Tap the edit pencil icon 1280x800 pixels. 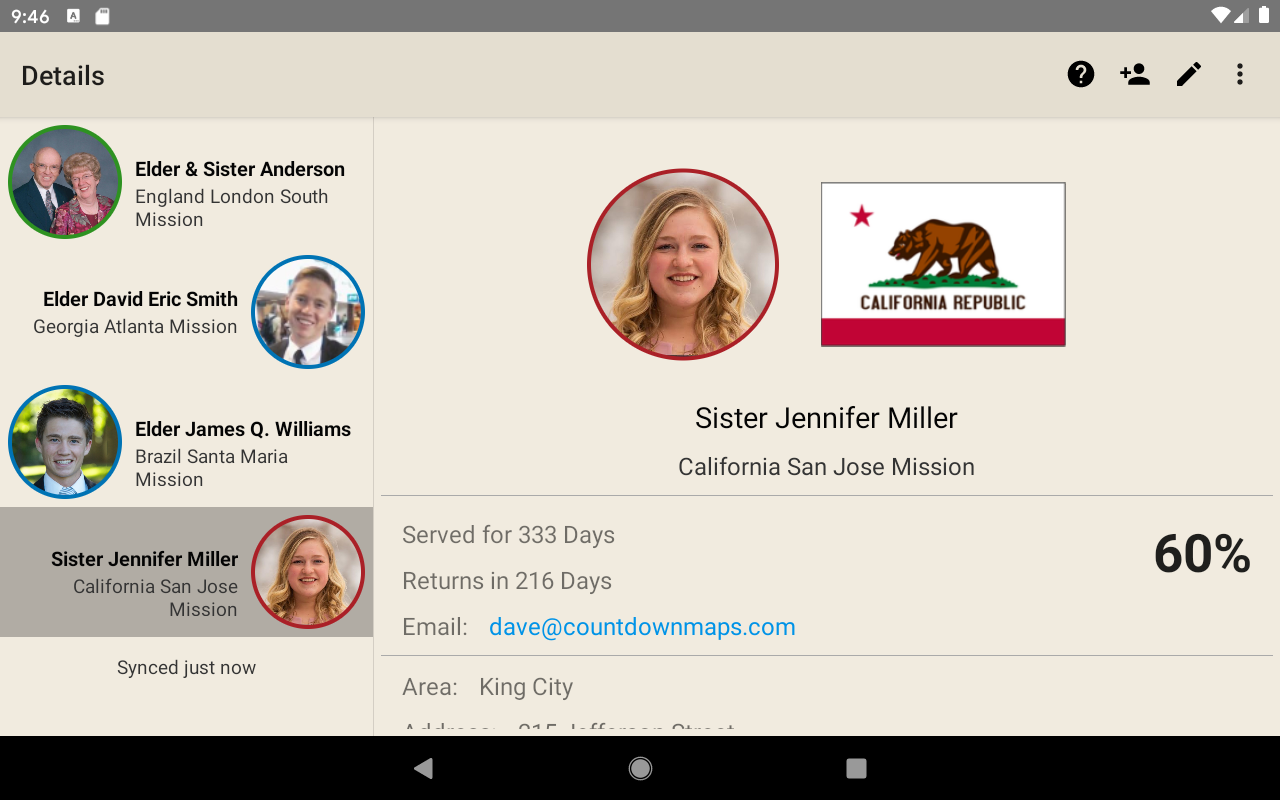pos(1189,74)
